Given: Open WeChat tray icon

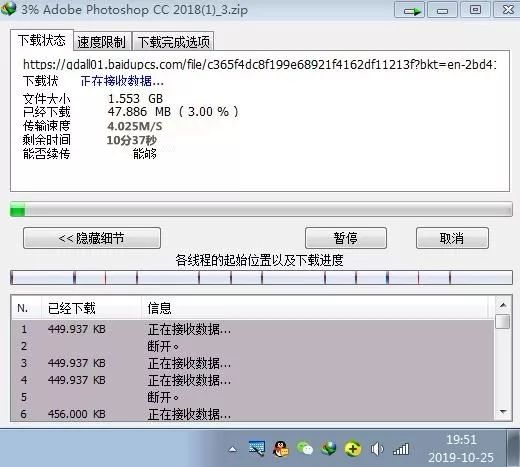Looking at the screenshot, I should 305,448.
